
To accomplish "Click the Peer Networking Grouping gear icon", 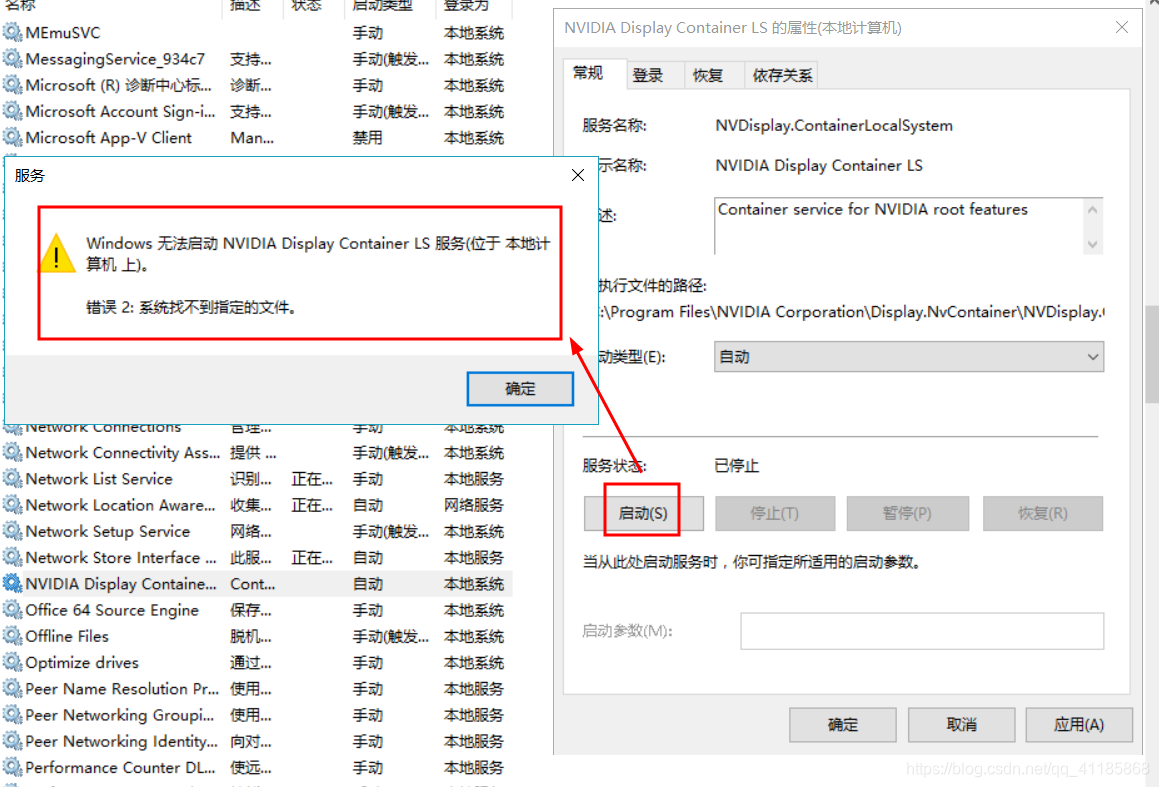I will [x=12, y=715].
